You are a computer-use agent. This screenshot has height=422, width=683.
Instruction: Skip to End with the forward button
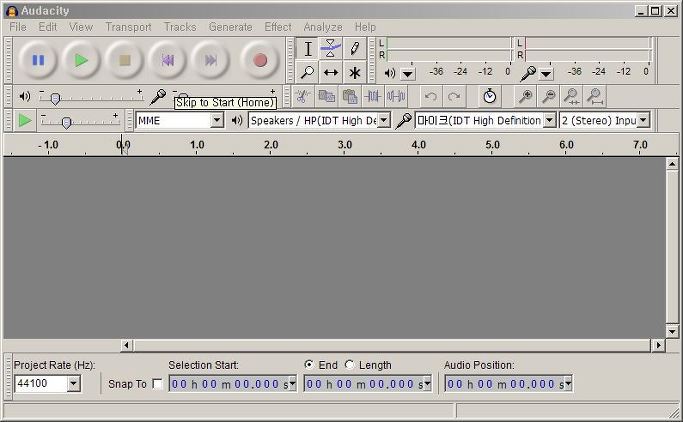point(211,60)
